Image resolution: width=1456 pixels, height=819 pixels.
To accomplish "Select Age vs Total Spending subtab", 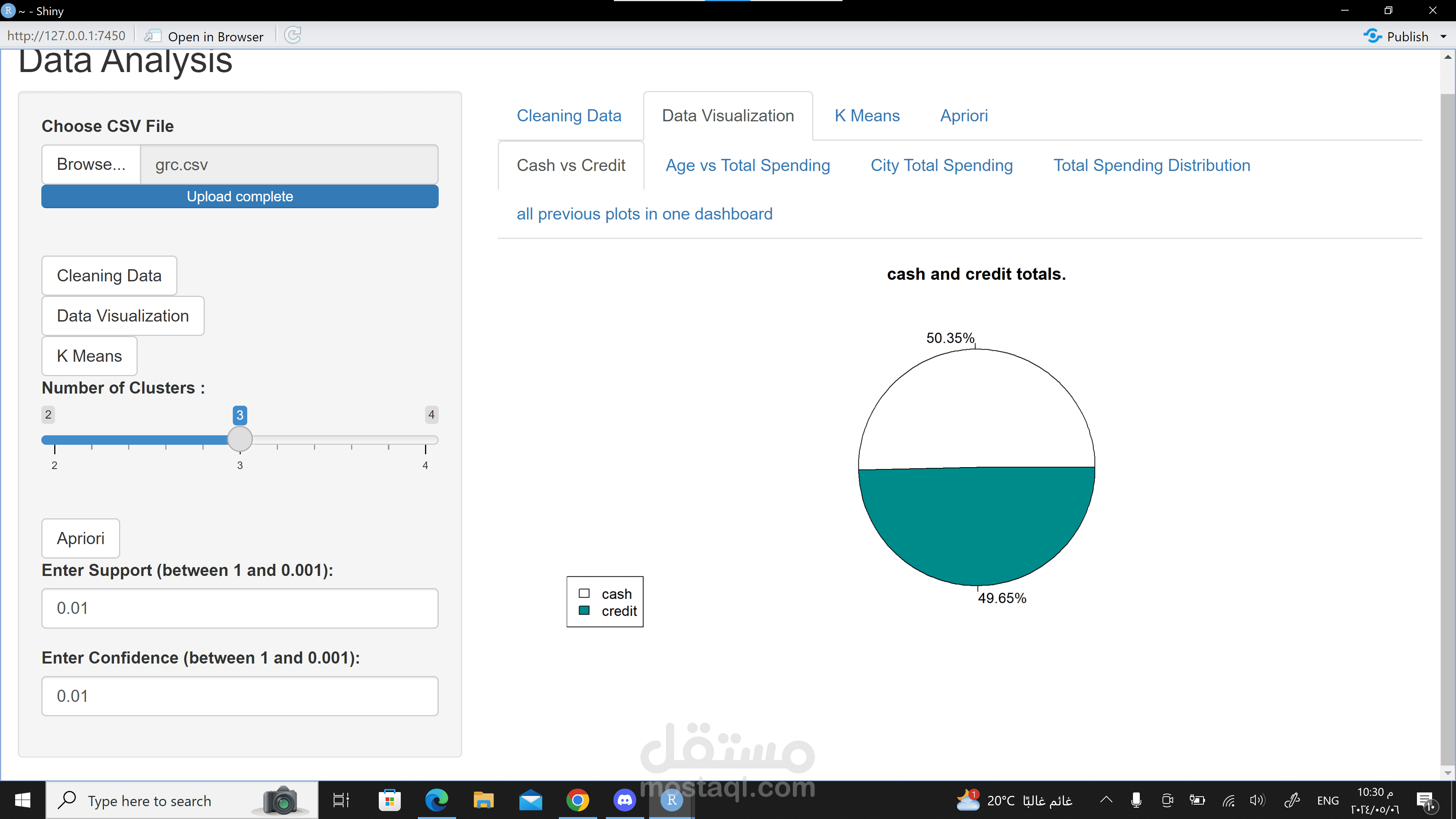I will 747,166.
